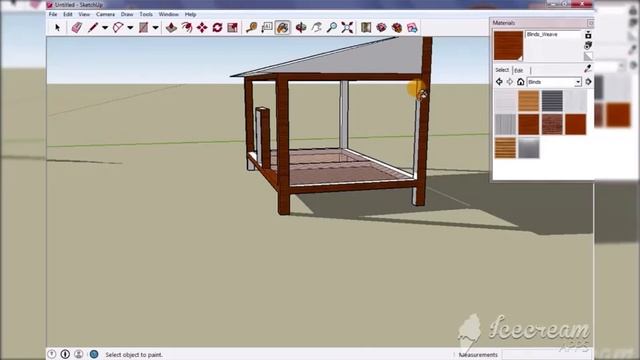Select the Move tool

pos(202,27)
